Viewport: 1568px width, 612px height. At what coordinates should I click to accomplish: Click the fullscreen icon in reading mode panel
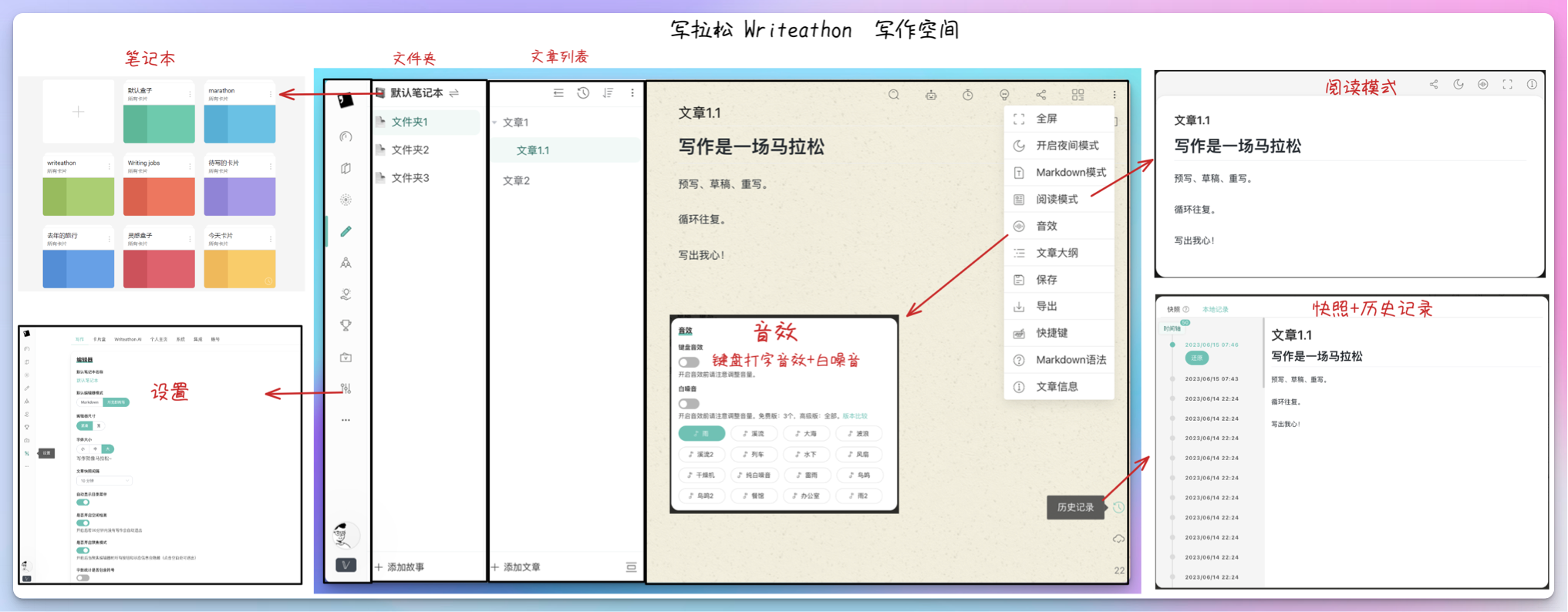[x=1508, y=85]
